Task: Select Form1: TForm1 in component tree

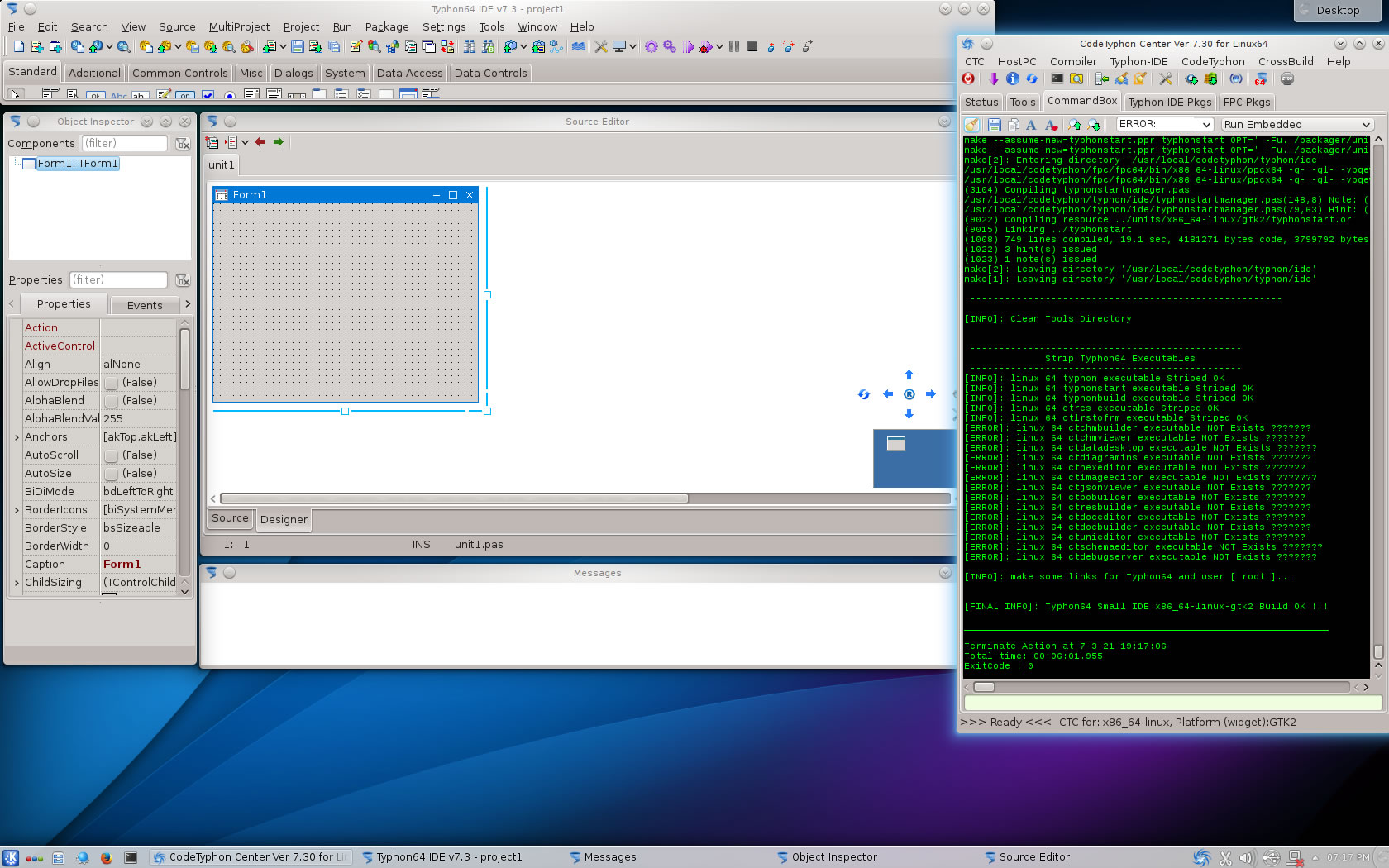Action: pos(78,164)
